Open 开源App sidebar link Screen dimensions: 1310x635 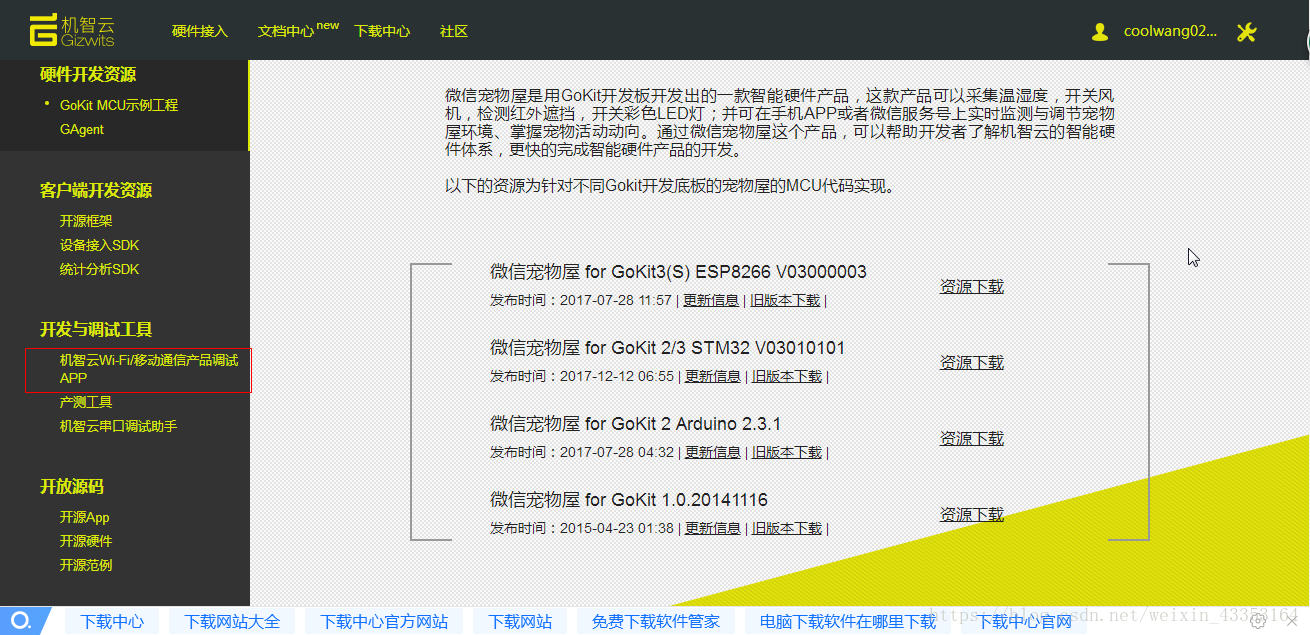(x=85, y=517)
